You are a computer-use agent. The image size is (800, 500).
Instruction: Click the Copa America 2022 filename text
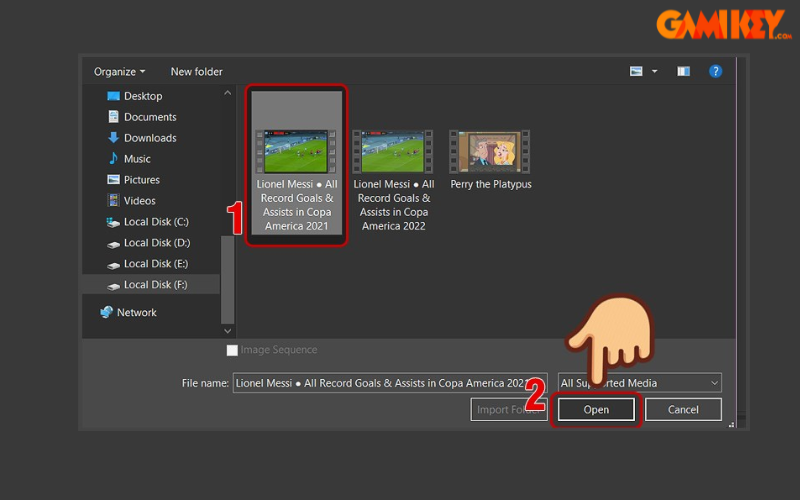[393, 205]
